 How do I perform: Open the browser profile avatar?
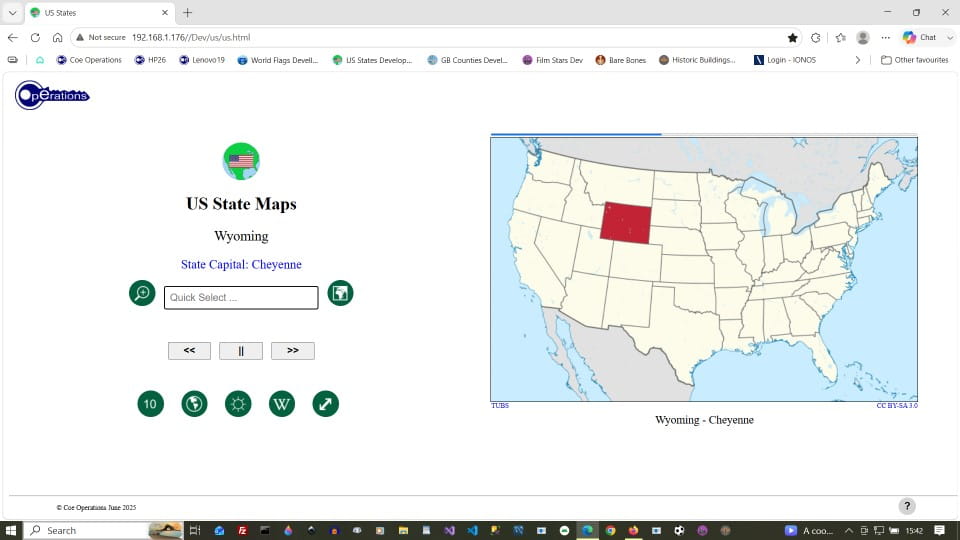tap(863, 37)
